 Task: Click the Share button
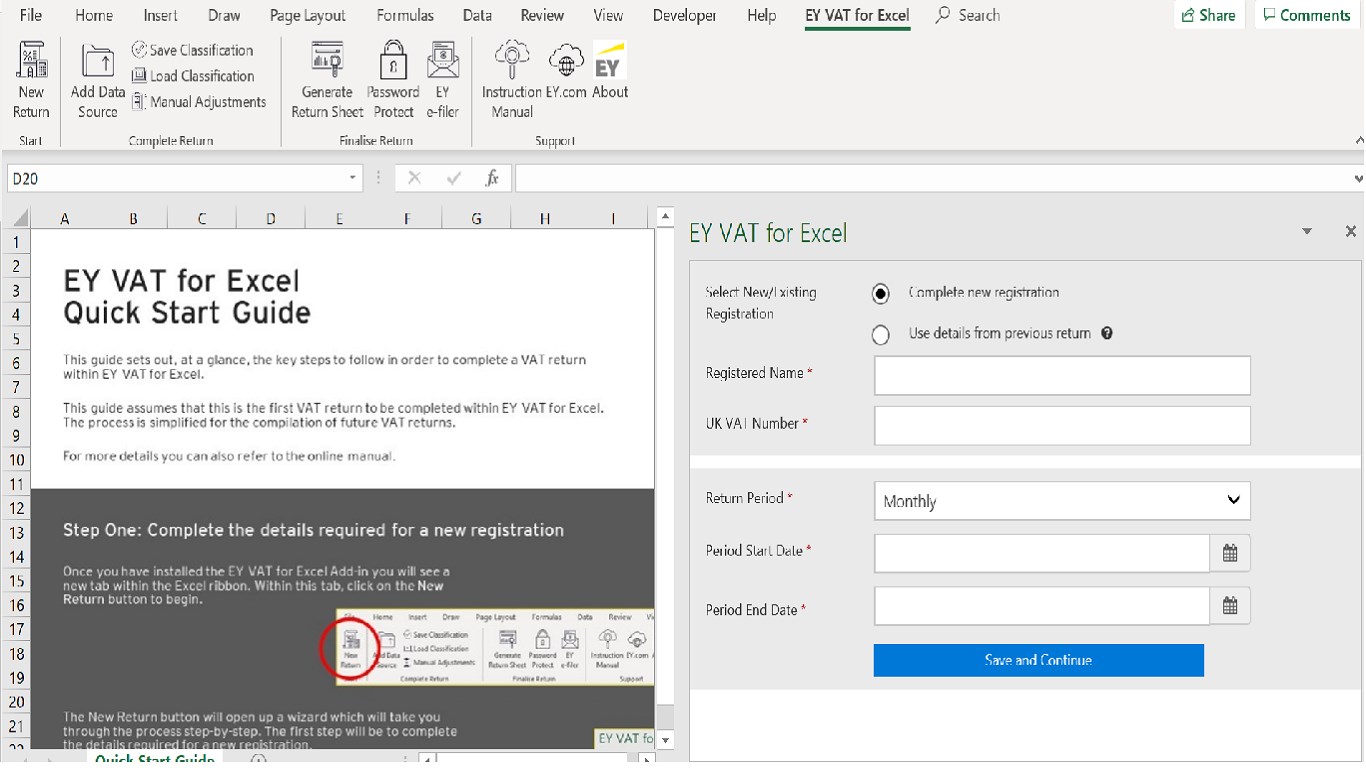pos(1208,15)
